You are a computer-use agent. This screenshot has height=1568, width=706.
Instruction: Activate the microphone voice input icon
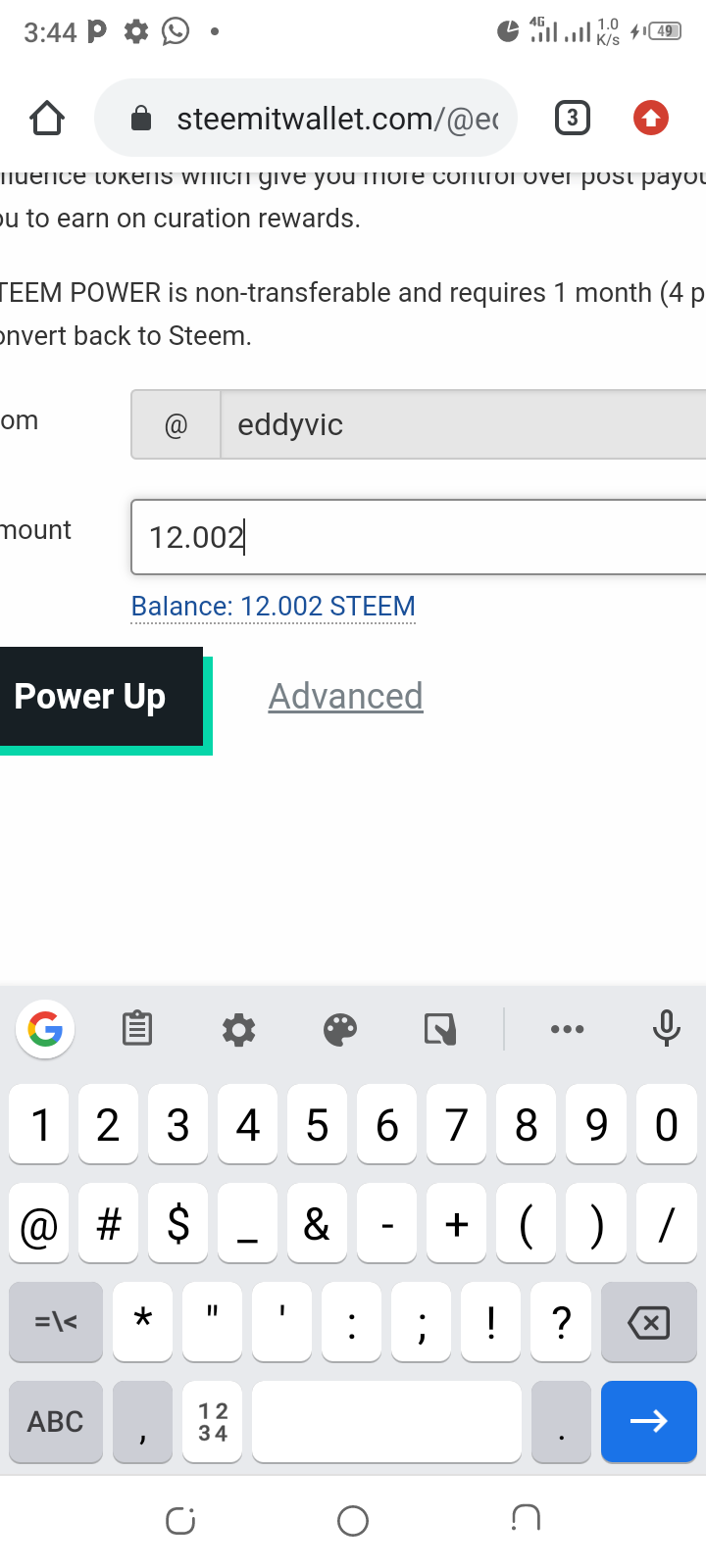667,1029
